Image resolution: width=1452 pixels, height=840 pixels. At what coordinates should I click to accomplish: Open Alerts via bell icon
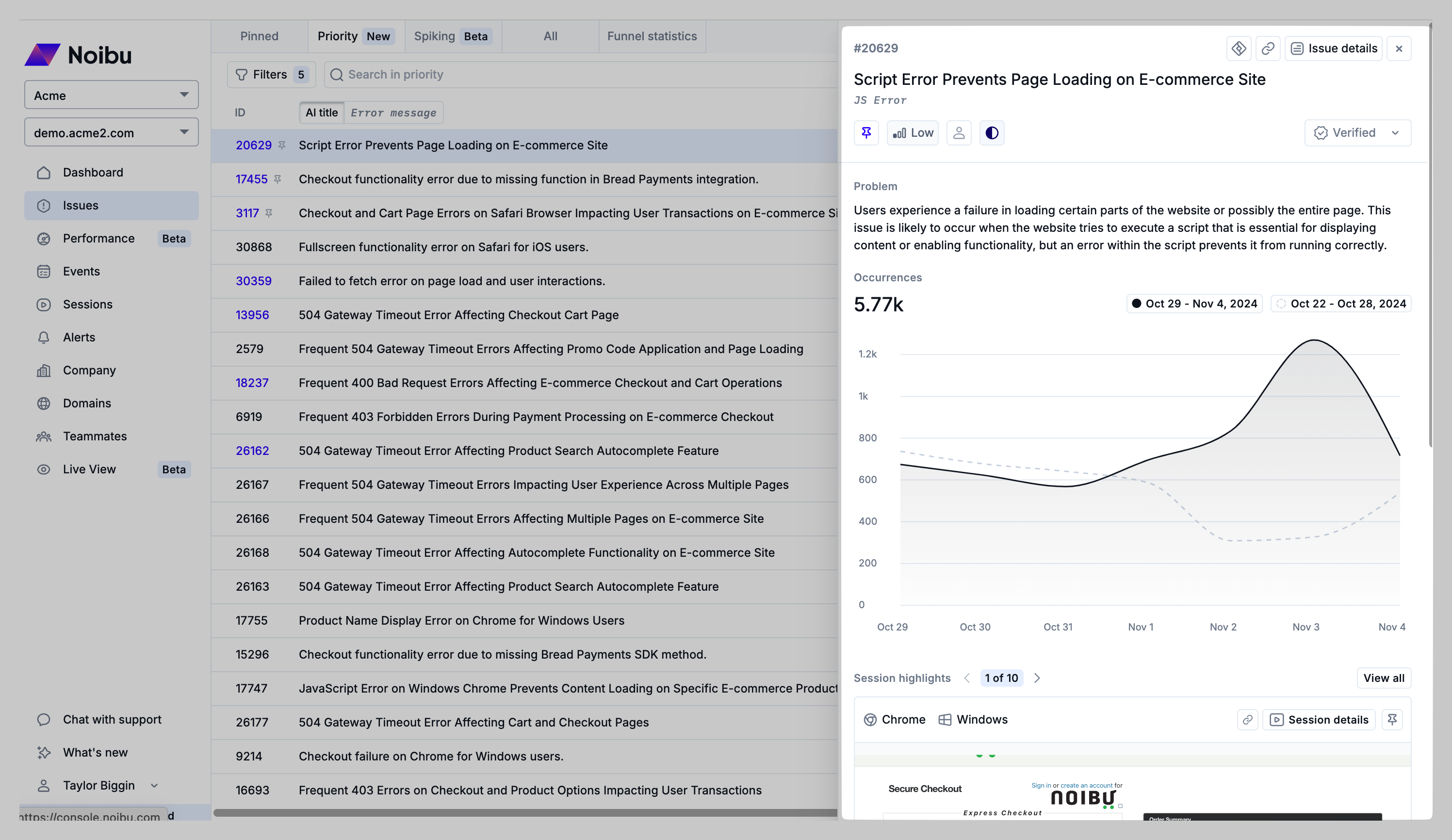click(x=44, y=338)
